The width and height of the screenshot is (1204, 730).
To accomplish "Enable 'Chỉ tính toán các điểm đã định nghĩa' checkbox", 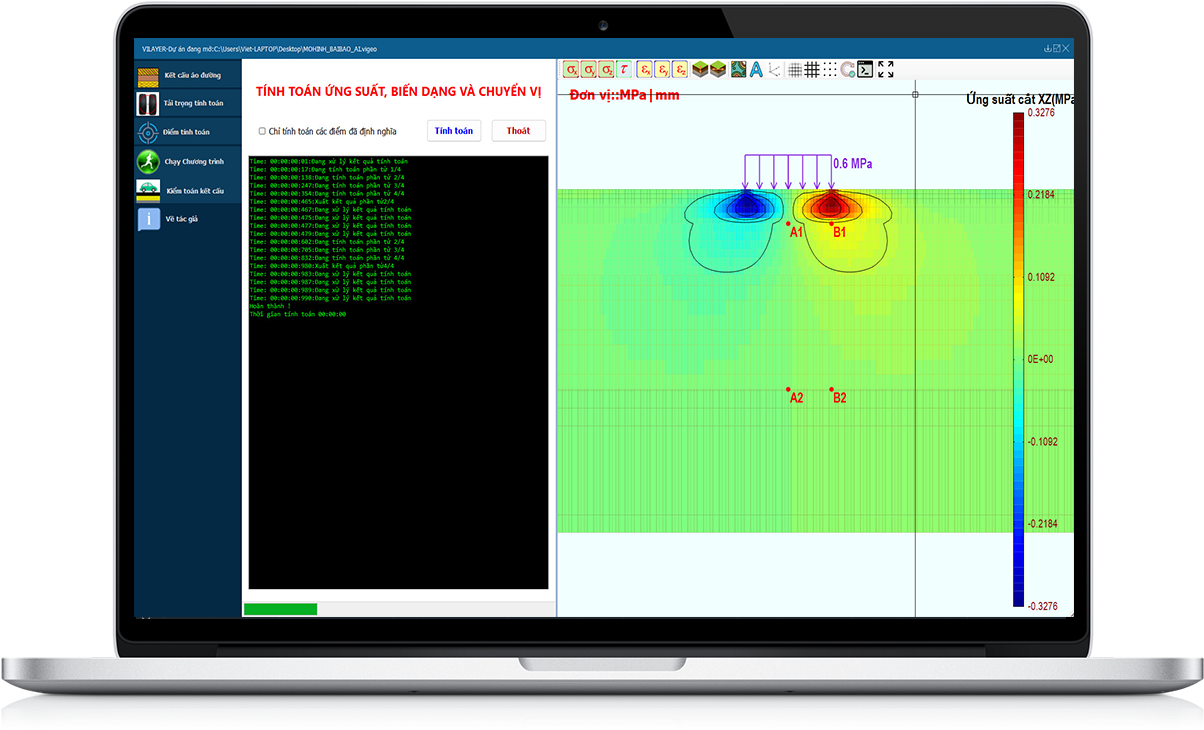I will (x=262, y=131).
